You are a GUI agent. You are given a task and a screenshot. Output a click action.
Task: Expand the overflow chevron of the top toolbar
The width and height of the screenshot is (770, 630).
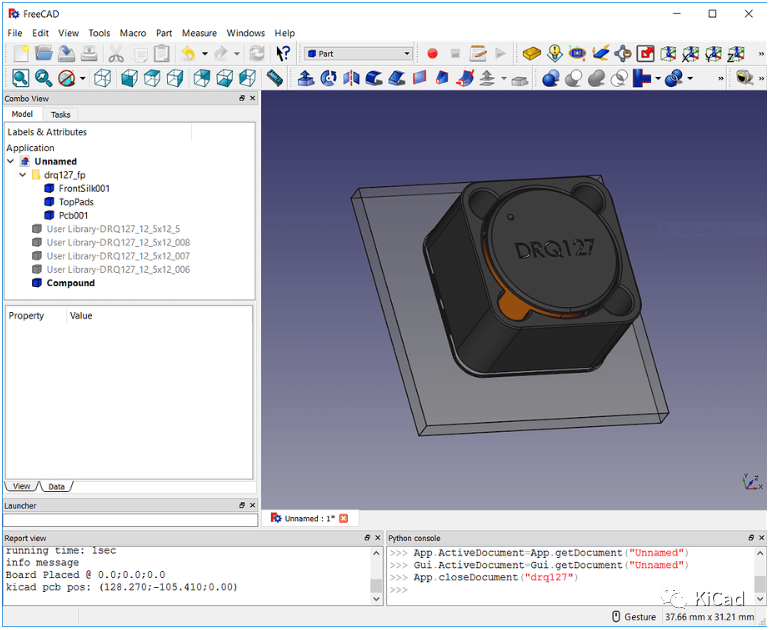(761, 54)
